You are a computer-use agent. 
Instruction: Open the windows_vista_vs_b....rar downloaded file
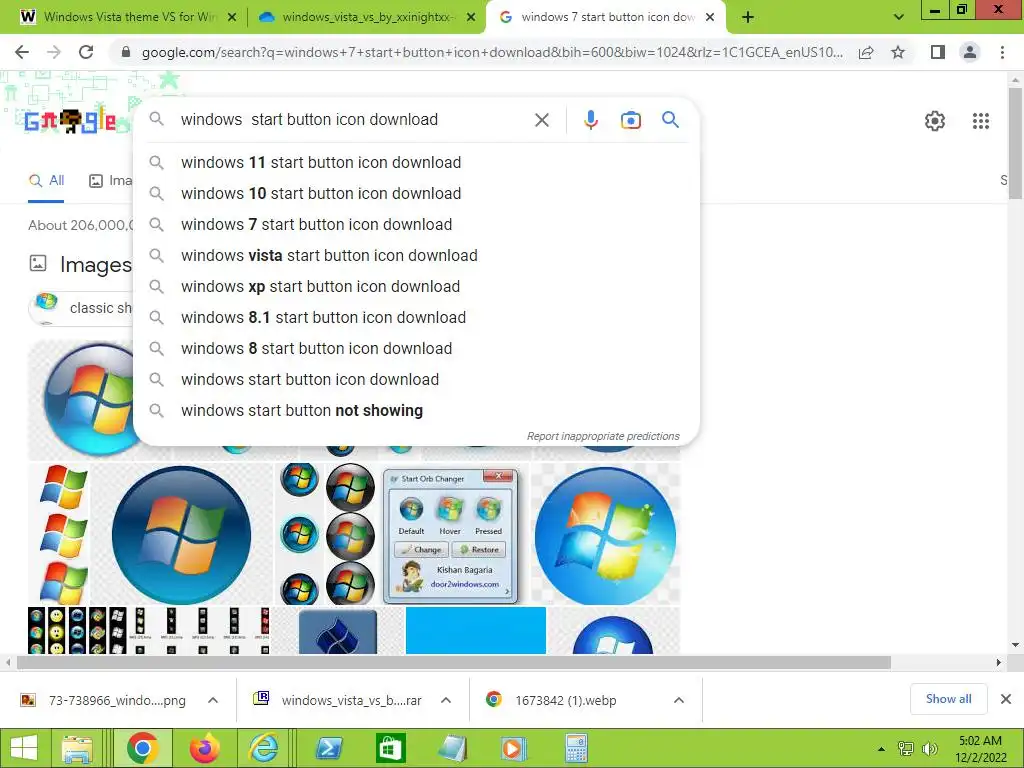point(337,700)
